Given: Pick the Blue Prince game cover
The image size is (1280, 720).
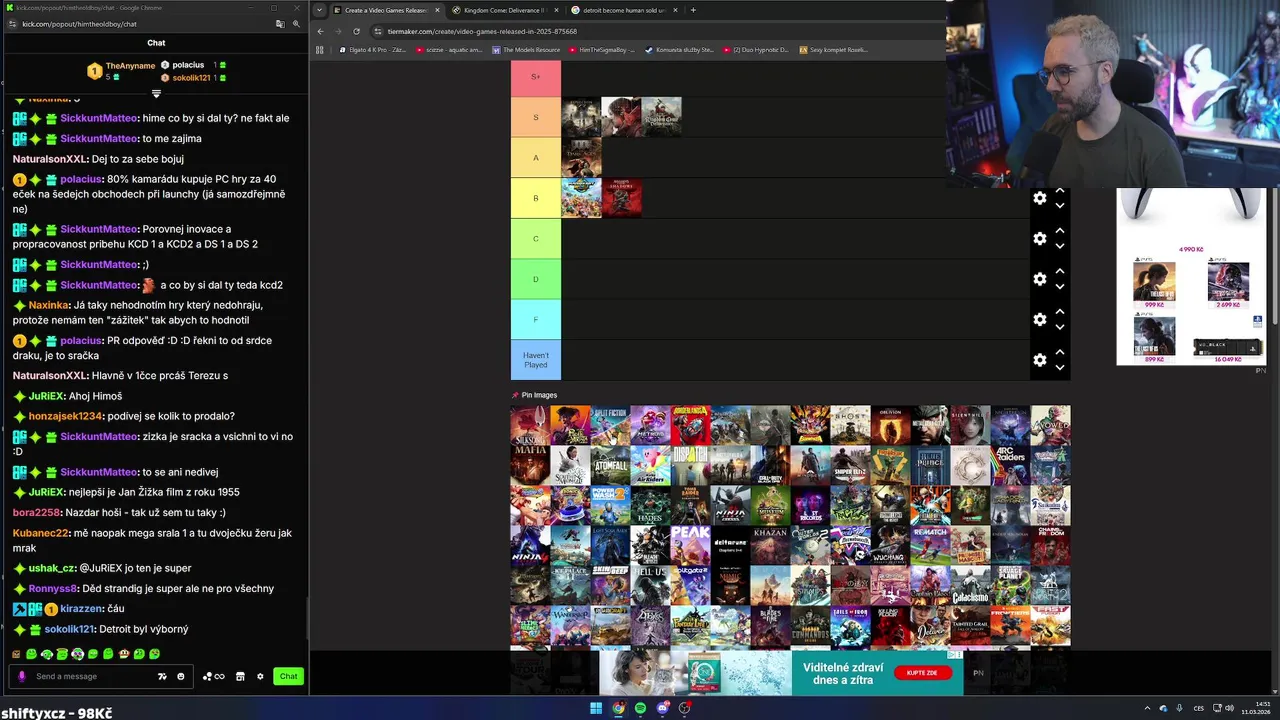Looking at the screenshot, I should (x=930, y=465).
